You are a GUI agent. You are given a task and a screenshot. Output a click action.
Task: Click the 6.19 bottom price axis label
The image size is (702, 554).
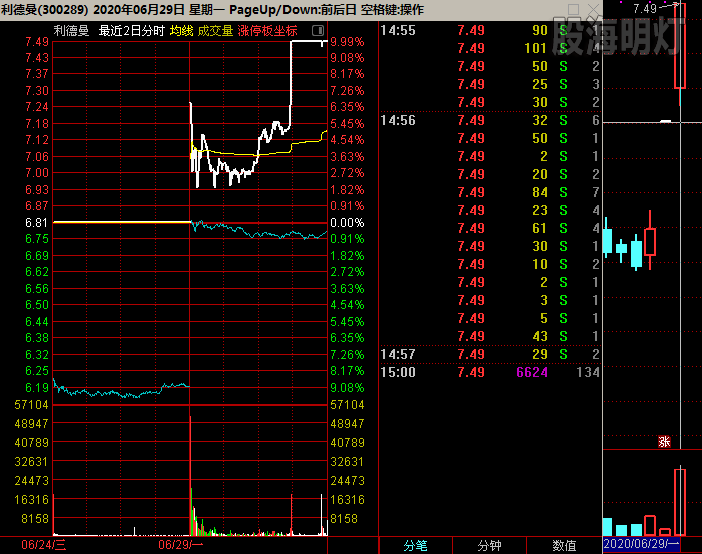click(x=37, y=387)
